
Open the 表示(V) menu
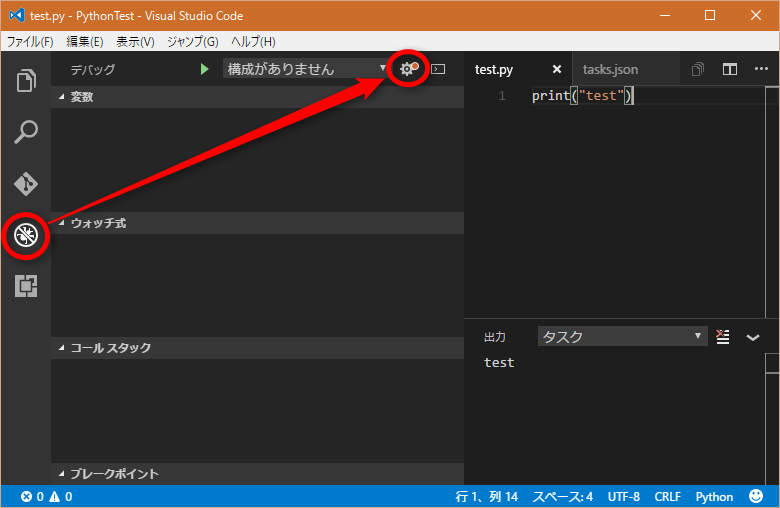pyautogui.click(x=135, y=41)
